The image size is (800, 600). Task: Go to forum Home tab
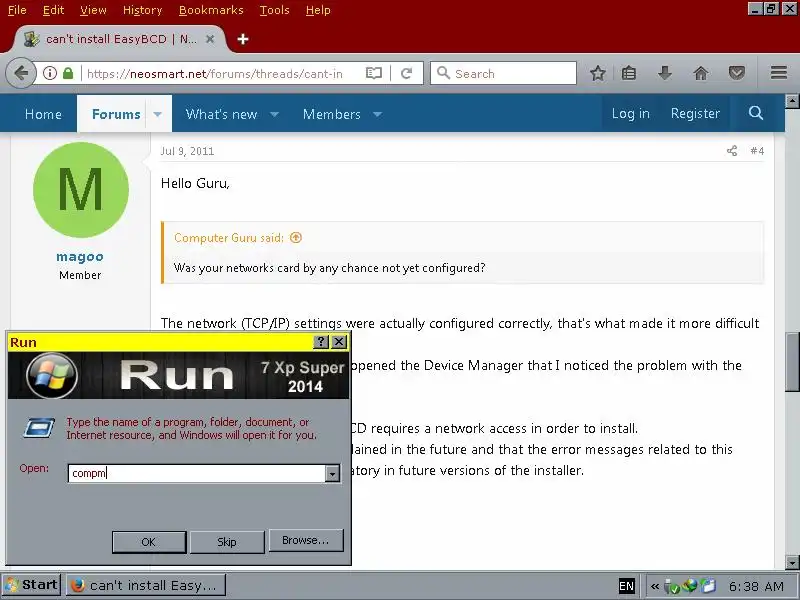tap(43, 114)
